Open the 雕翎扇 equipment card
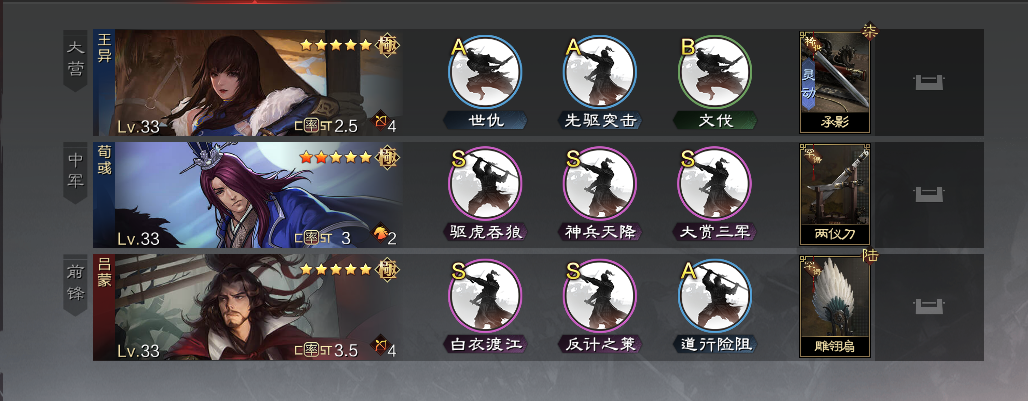This screenshot has height=401, width=1028. pyautogui.click(x=835, y=307)
